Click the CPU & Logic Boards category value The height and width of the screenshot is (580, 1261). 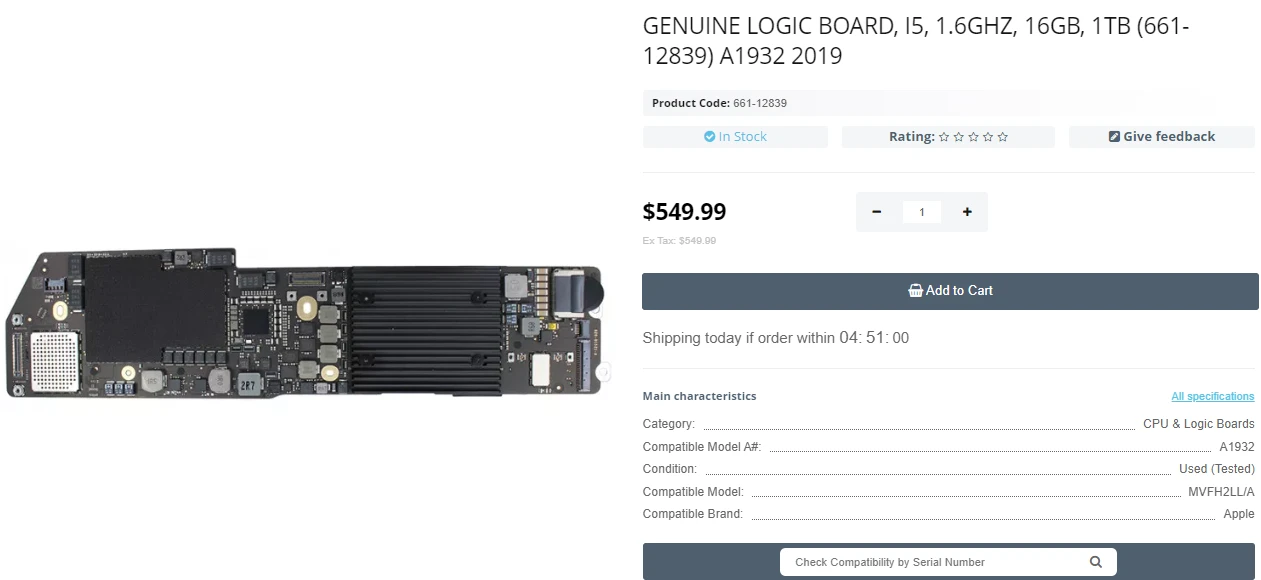click(x=1198, y=424)
